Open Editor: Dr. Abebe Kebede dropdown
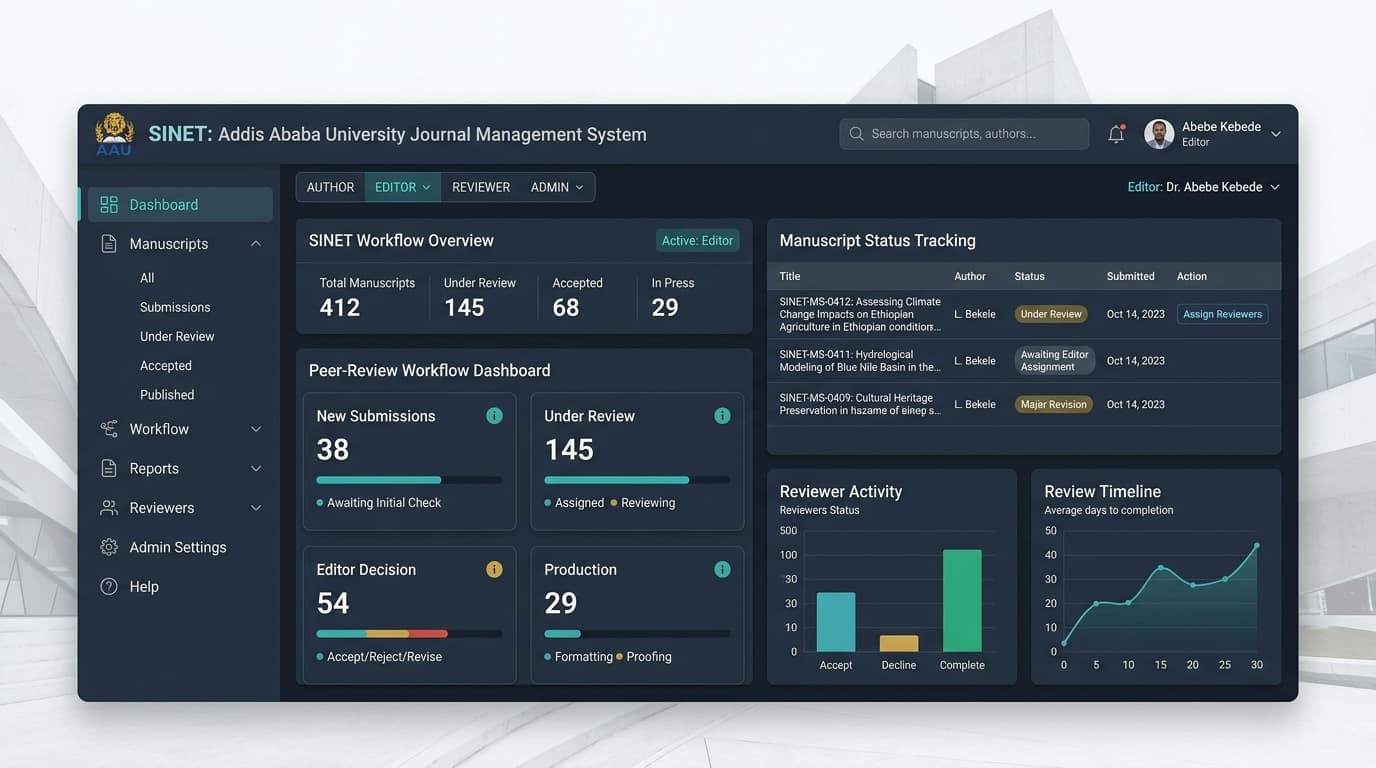Screen dimensions: 1376x768 click(x=1203, y=187)
